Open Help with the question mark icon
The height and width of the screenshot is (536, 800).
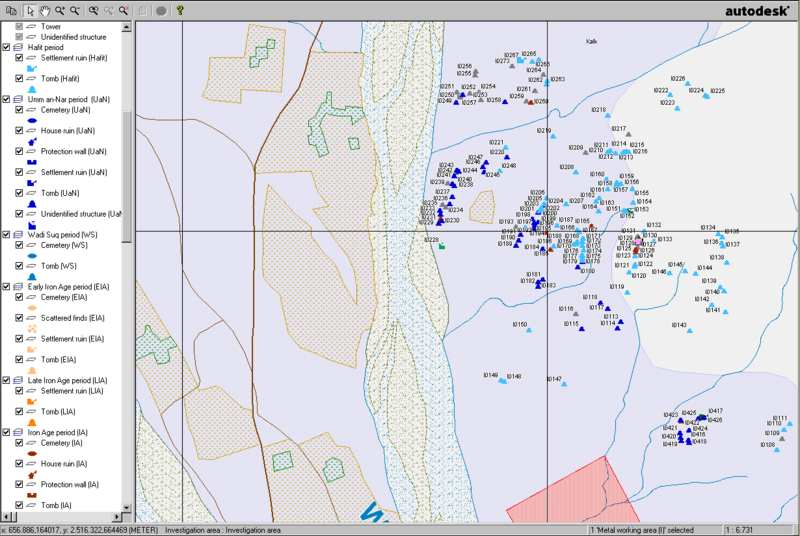click(x=180, y=10)
